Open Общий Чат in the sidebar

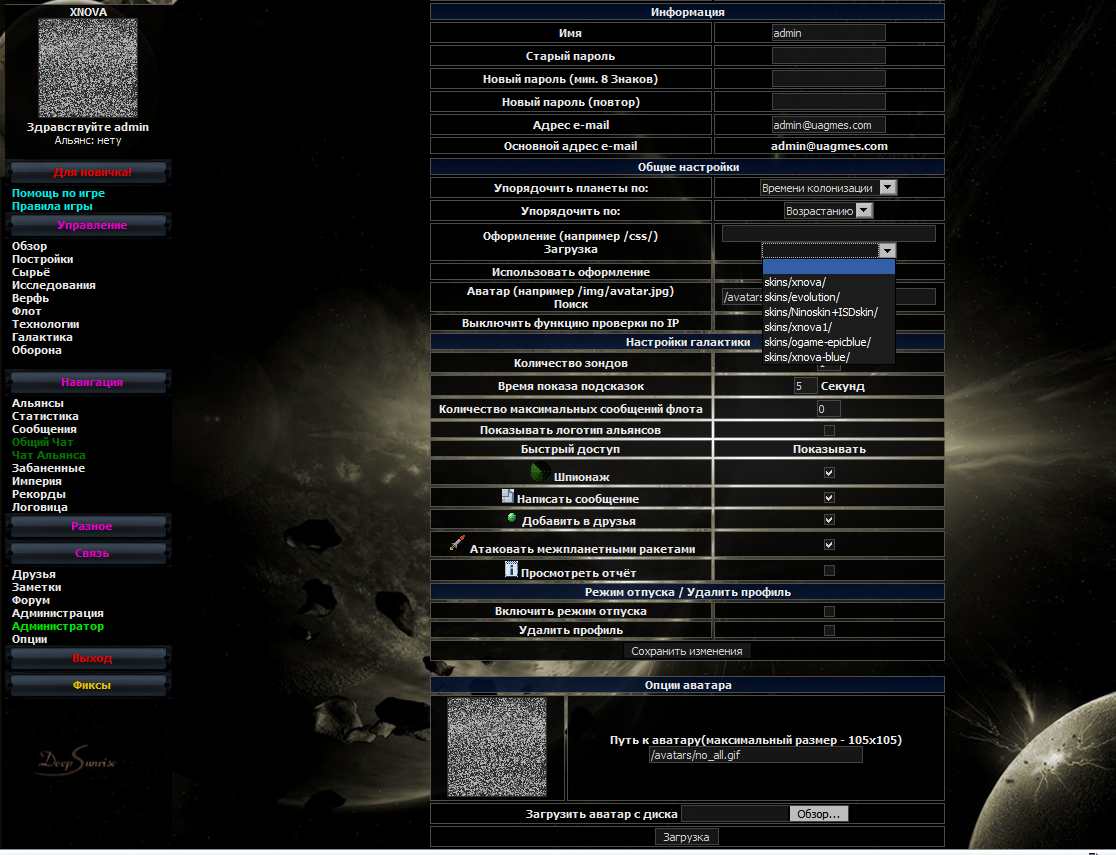42,442
